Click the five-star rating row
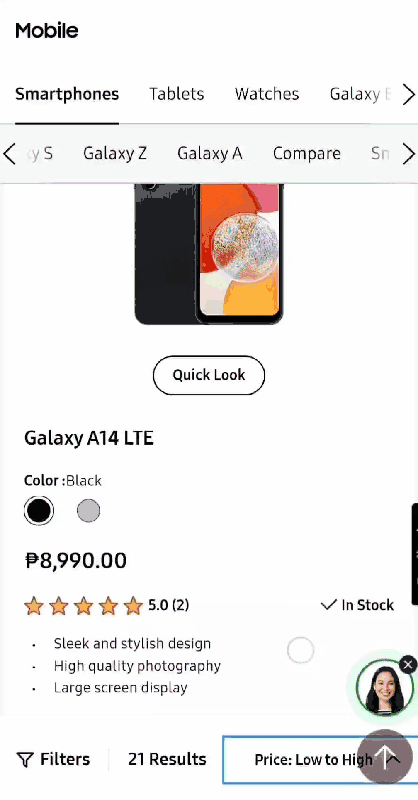Screen dimensions: 418x800 pos(106,606)
